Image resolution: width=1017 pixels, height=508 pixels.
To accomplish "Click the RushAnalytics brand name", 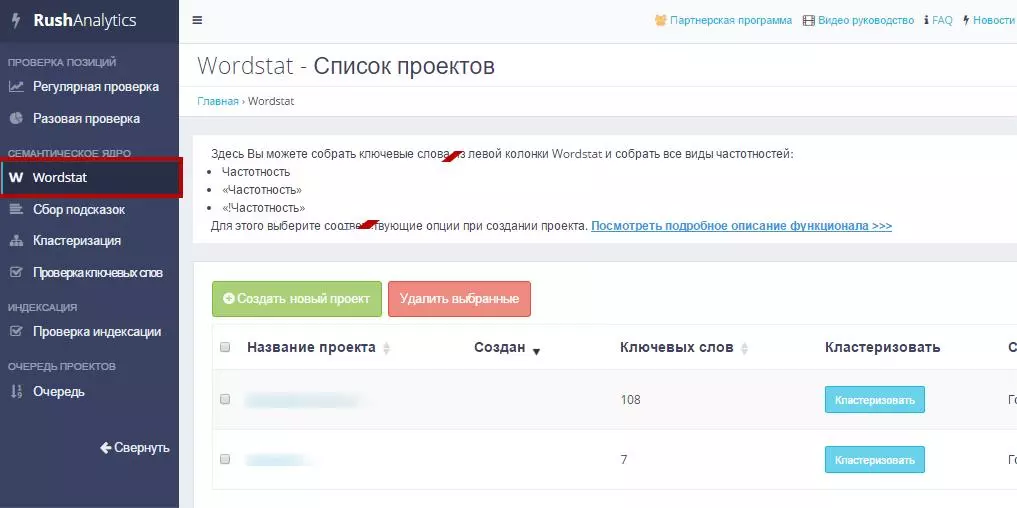I will [x=84, y=20].
